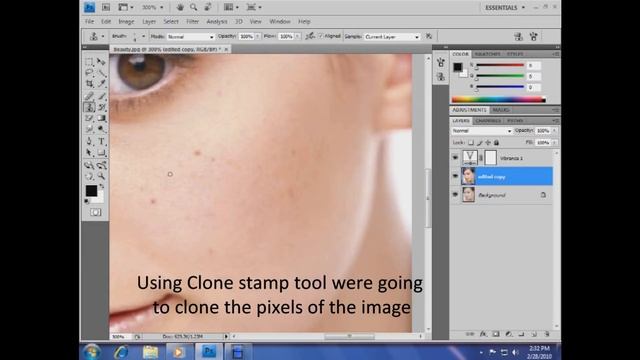Select the History Brush tool
The height and width of the screenshot is (360, 640).
click(101, 107)
